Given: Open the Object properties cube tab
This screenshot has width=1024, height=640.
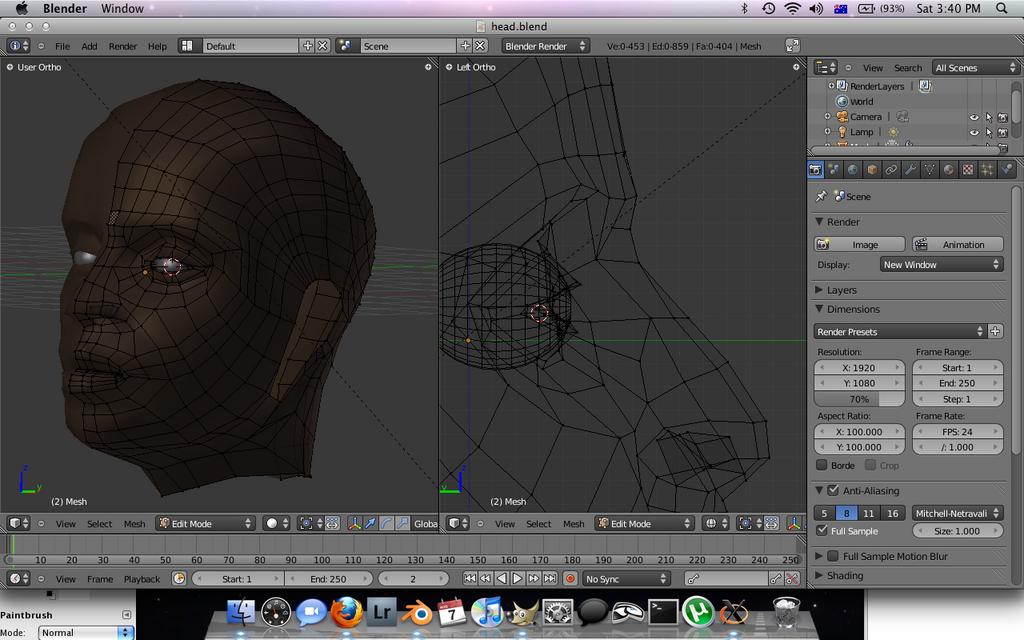Looking at the screenshot, I should point(872,170).
